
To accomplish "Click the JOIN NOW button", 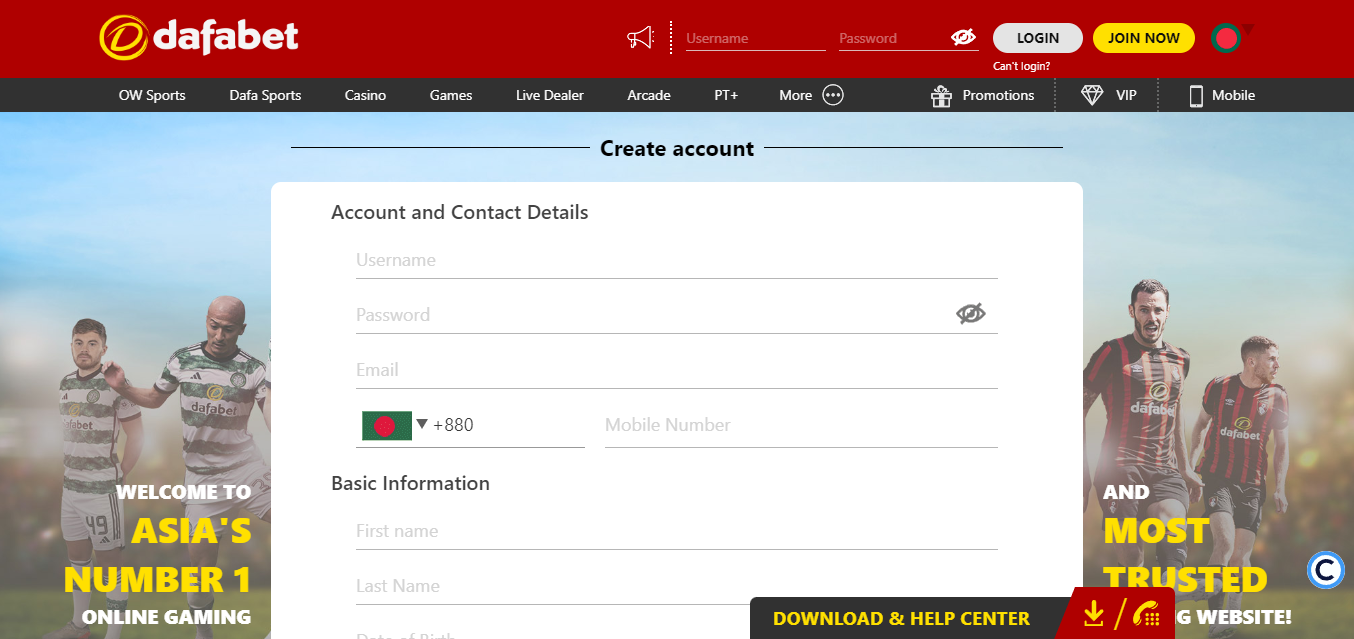I will coord(1144,38).
